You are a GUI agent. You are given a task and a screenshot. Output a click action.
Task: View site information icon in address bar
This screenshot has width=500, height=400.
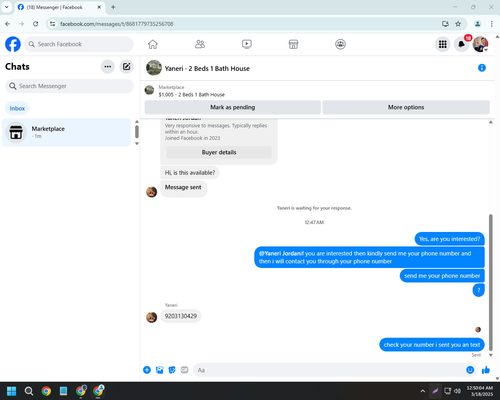coord(52,24)
